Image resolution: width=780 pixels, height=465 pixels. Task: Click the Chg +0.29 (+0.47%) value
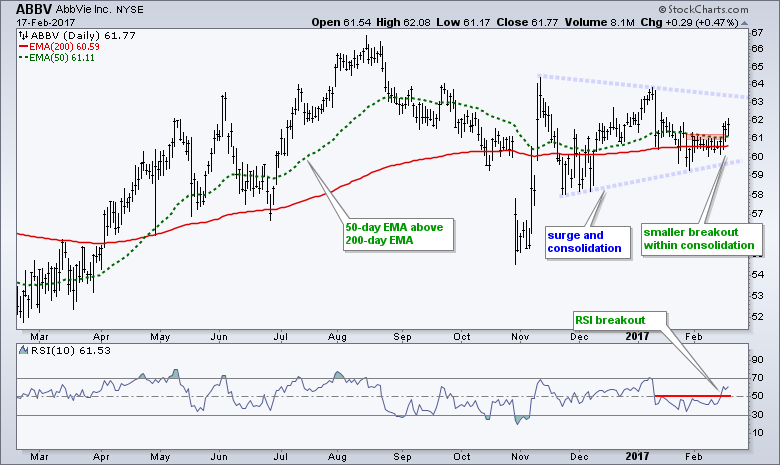[x=689, y=22]
